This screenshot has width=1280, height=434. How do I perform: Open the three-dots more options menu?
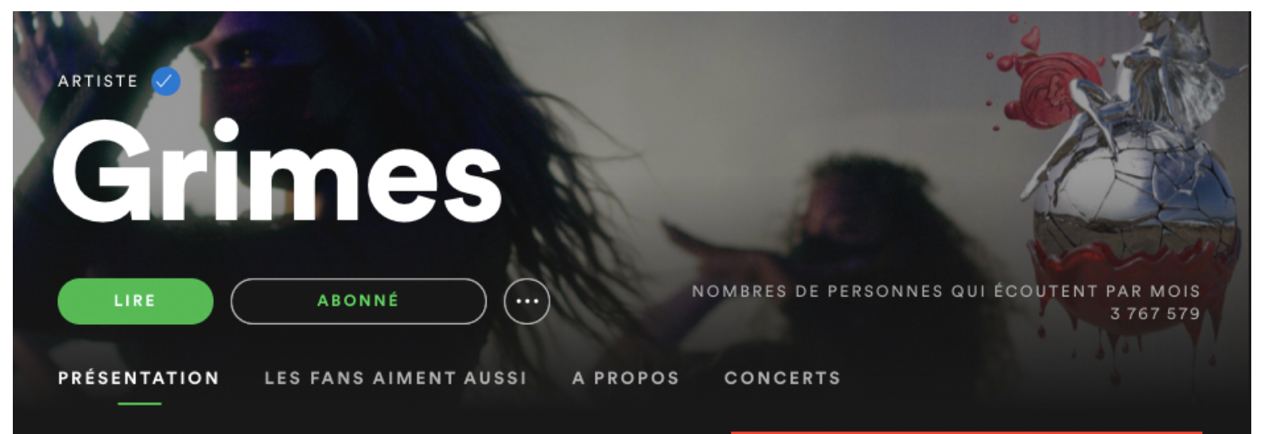coord(527,301)
